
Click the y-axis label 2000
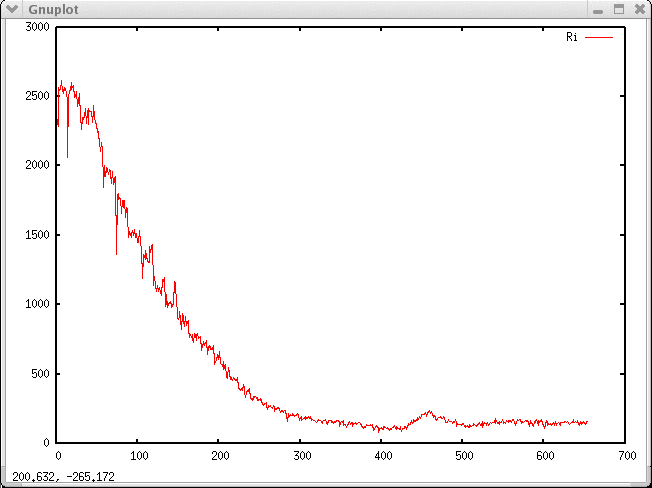pos(37,165)
